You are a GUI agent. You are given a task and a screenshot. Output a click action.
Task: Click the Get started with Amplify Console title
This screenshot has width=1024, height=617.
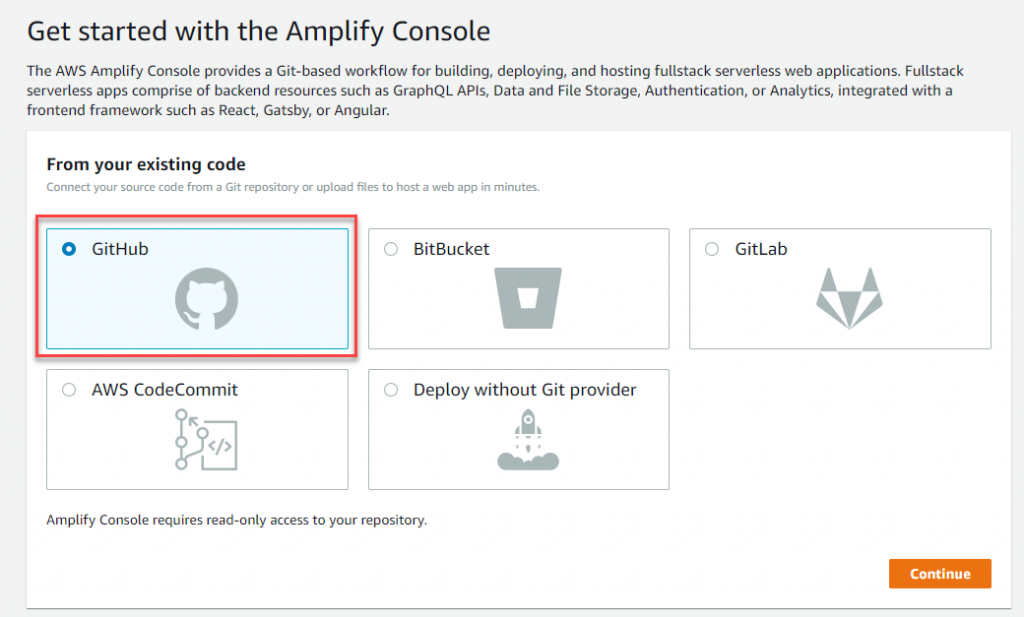tap(257, 31)
